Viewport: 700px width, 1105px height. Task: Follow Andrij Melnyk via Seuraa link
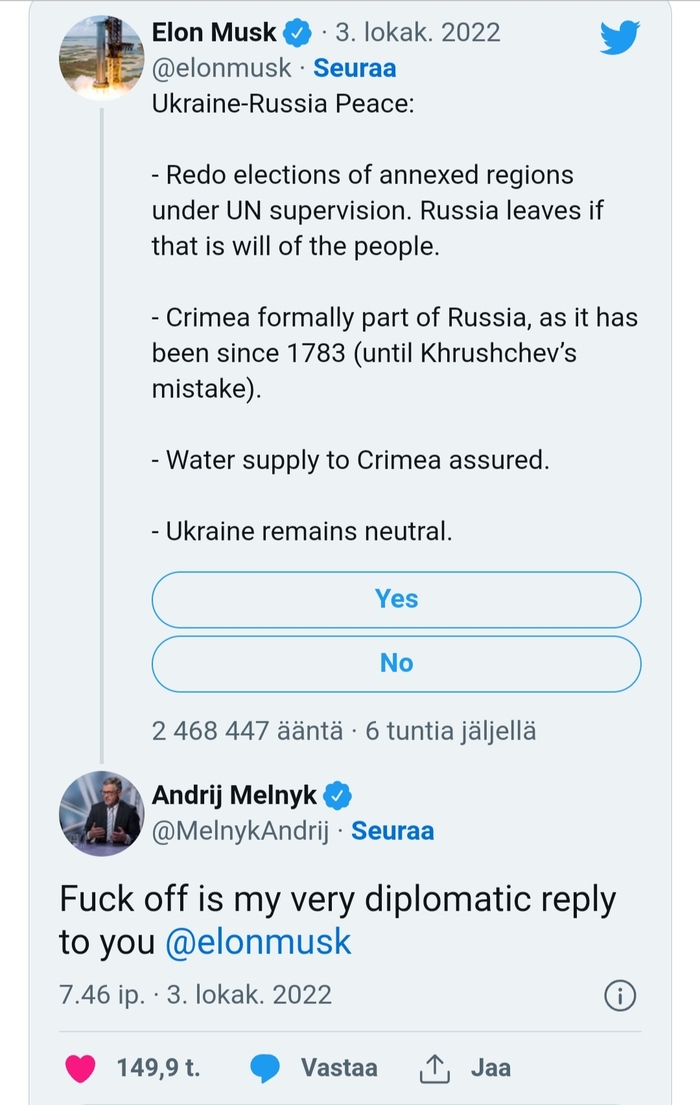pos(393,831)
